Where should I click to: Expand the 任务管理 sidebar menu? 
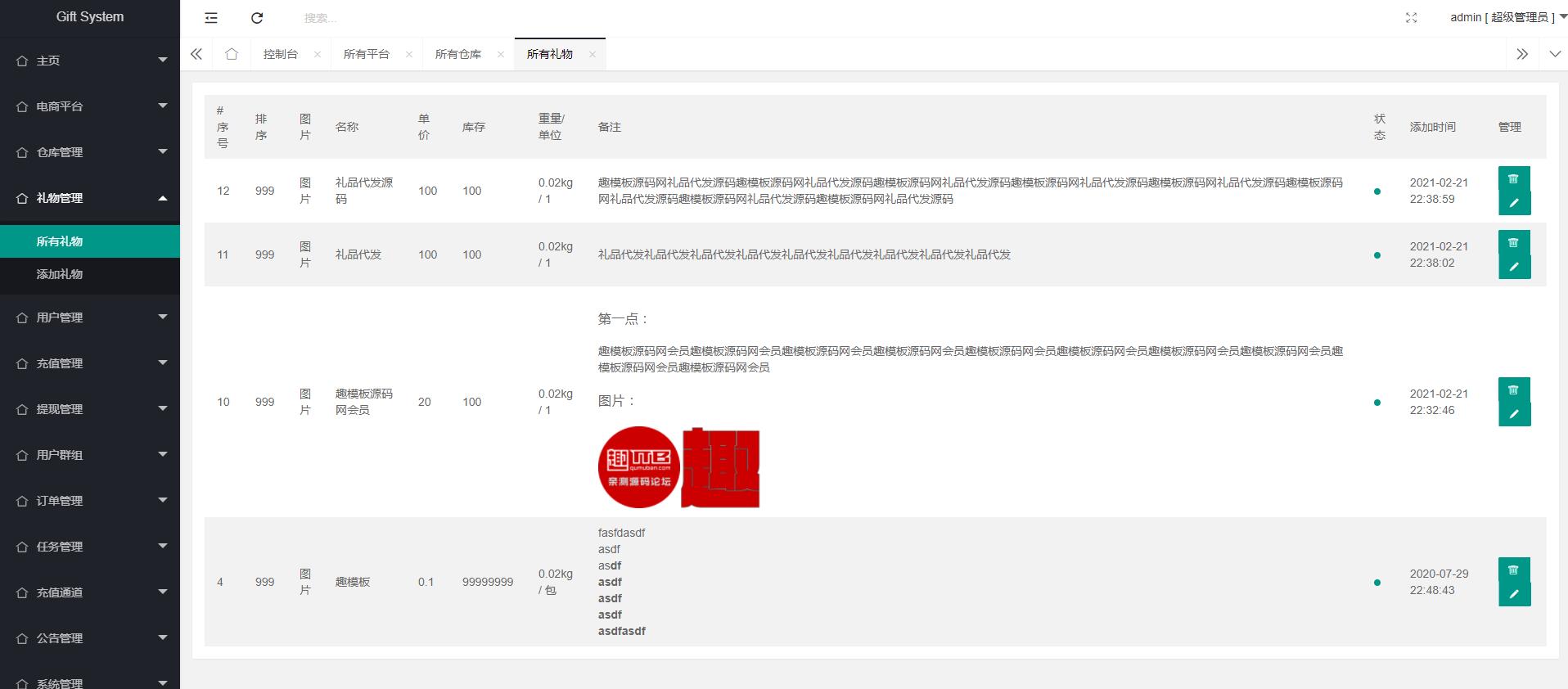(x=90, y=547)
